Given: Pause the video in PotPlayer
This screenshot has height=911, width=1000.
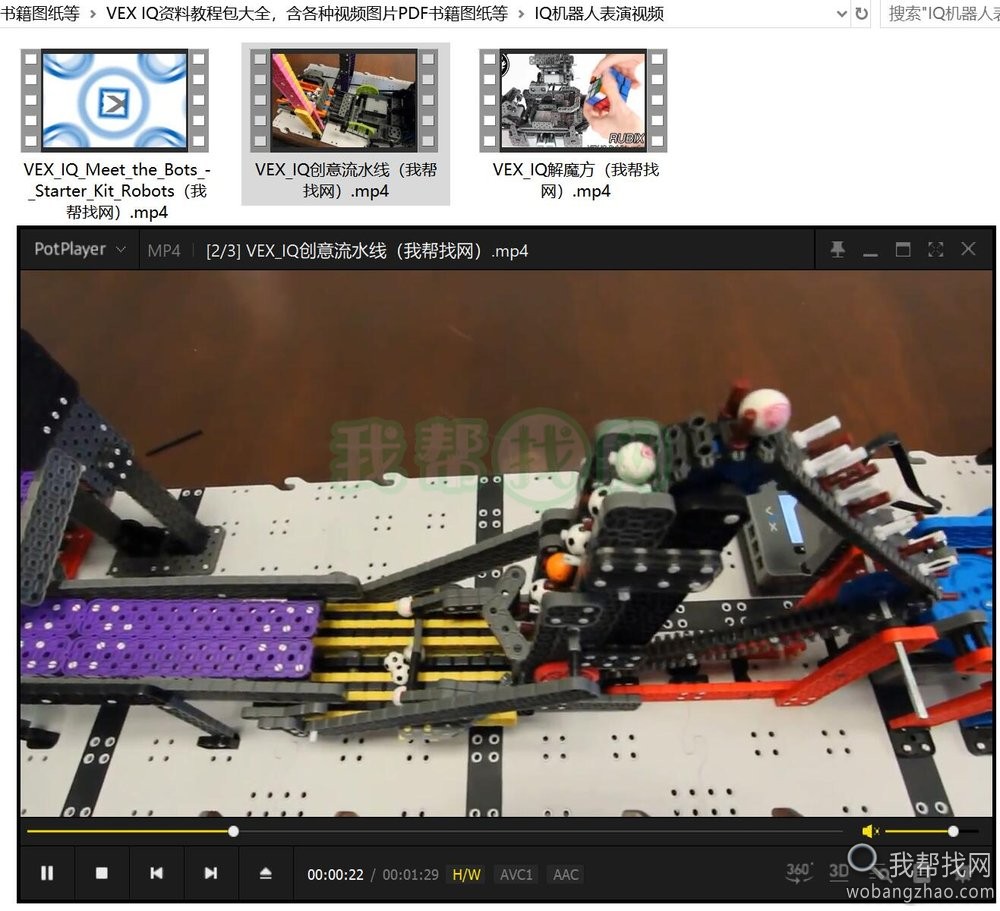Looking at the screenshot, I should click(x=47, y=873).
